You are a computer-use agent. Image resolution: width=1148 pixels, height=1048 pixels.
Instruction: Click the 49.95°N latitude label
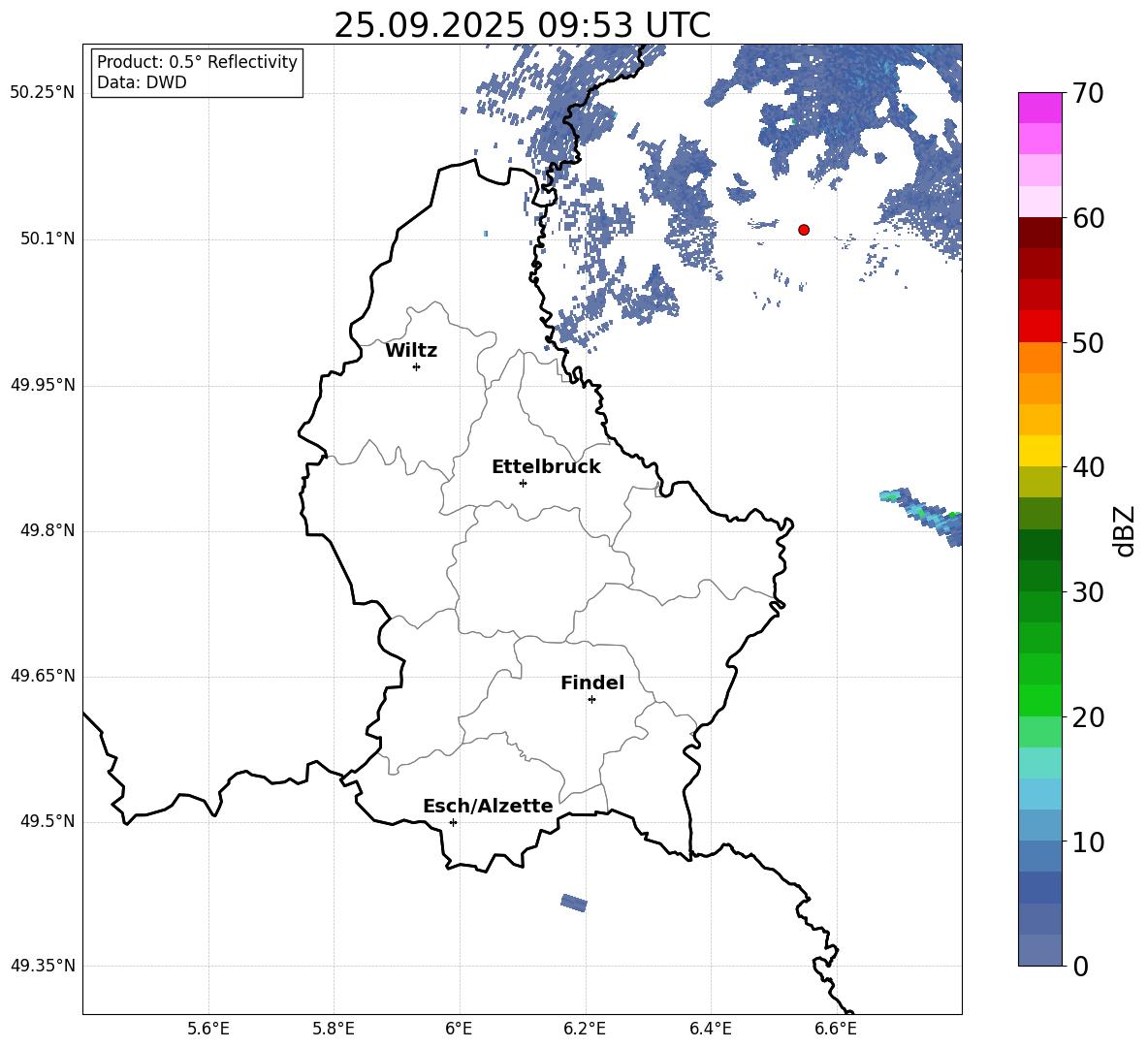point(43,385)
